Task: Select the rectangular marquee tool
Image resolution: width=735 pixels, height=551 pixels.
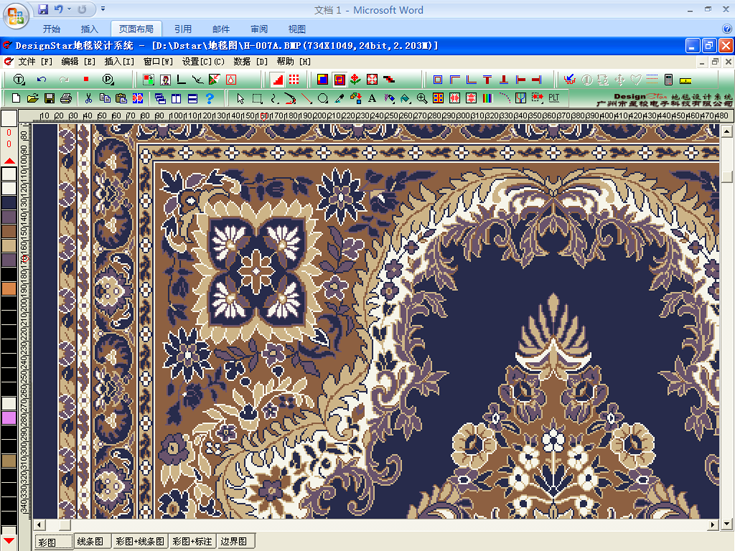Action: [257, 98]
